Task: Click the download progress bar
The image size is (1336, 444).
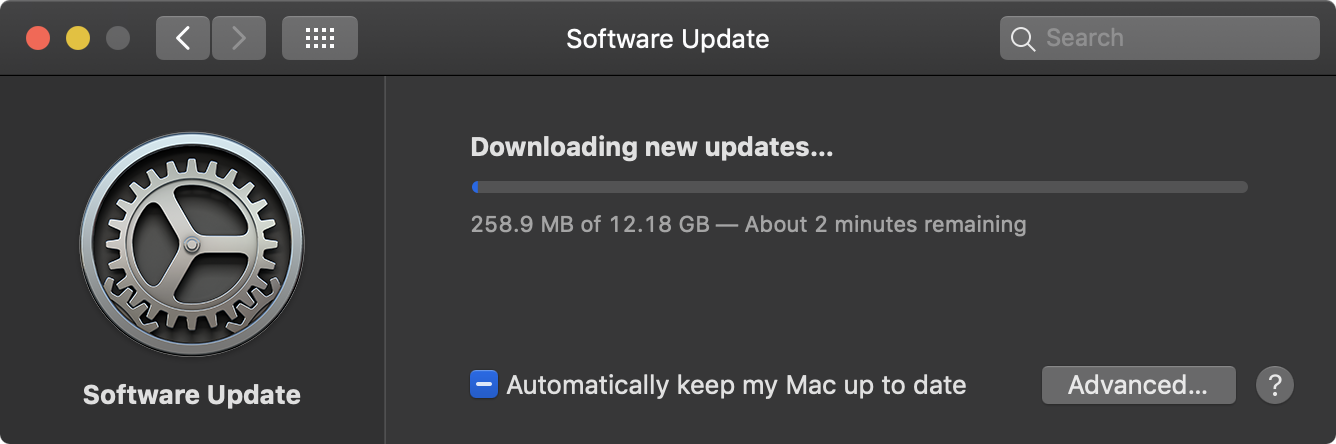Action: click(x=859, y=187)
